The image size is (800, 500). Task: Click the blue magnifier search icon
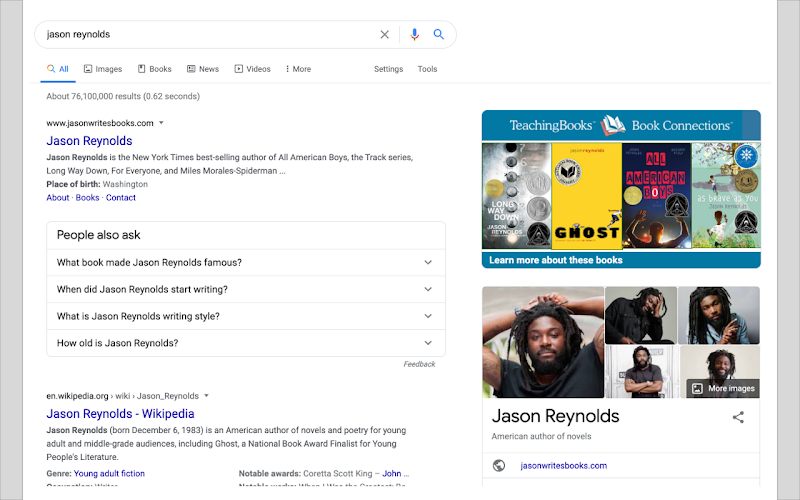[438, 34]
